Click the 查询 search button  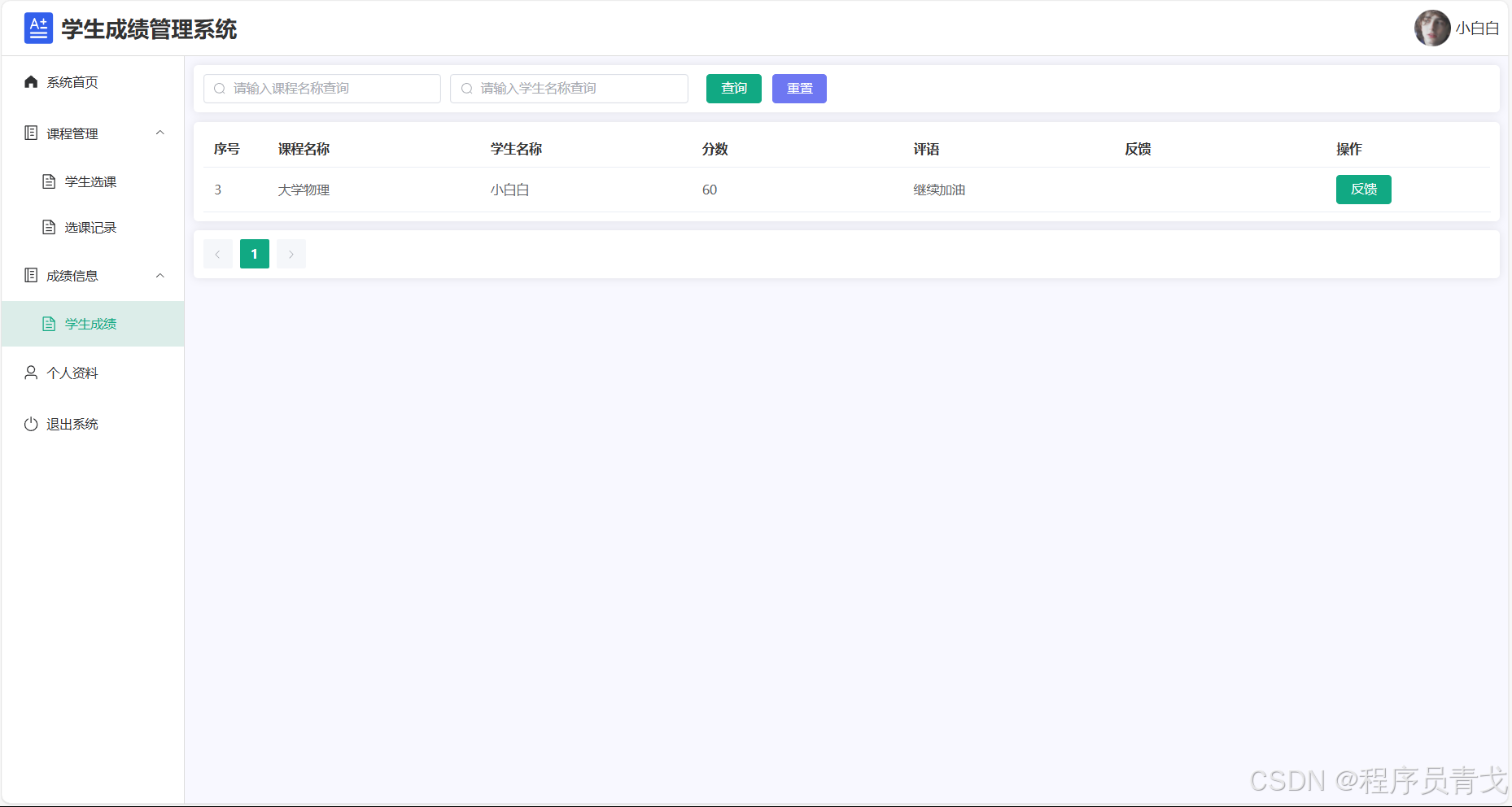(733, 88)
